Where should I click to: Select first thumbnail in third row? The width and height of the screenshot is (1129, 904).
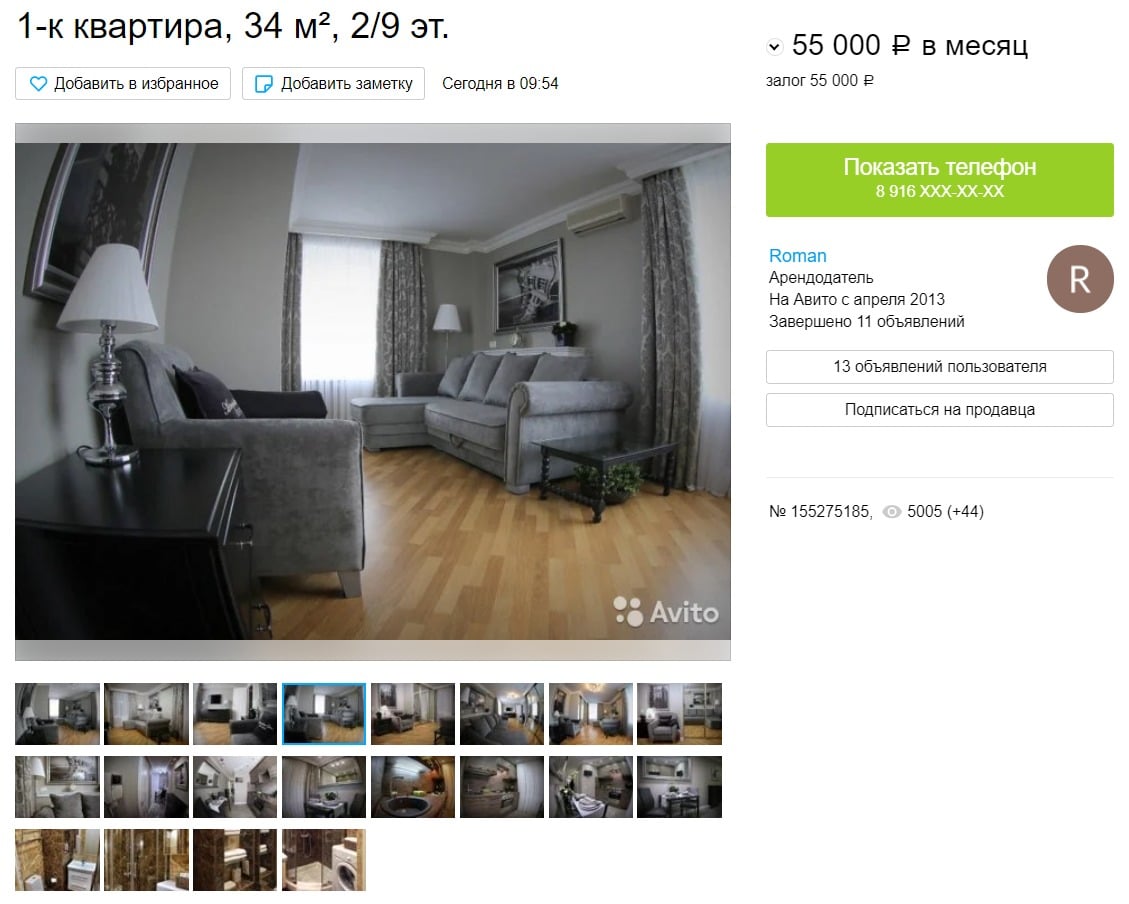(58, 859)
